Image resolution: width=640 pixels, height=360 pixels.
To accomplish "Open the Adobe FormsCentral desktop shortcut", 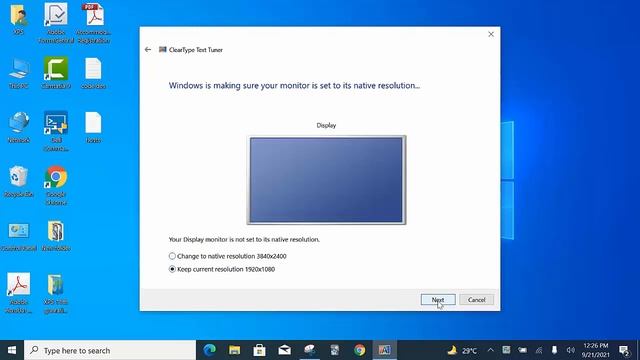I will pos(56,23).
